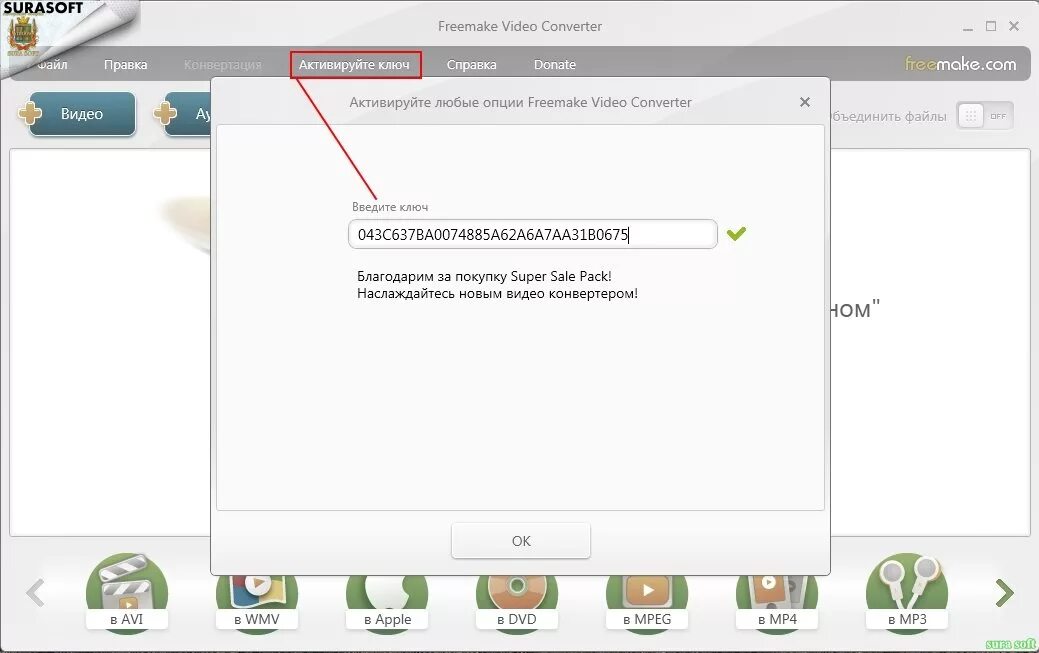Open the 'Активируйте ключ' menu item
This screenshot has width=1039, height=653.
click(x=355, y=65)
